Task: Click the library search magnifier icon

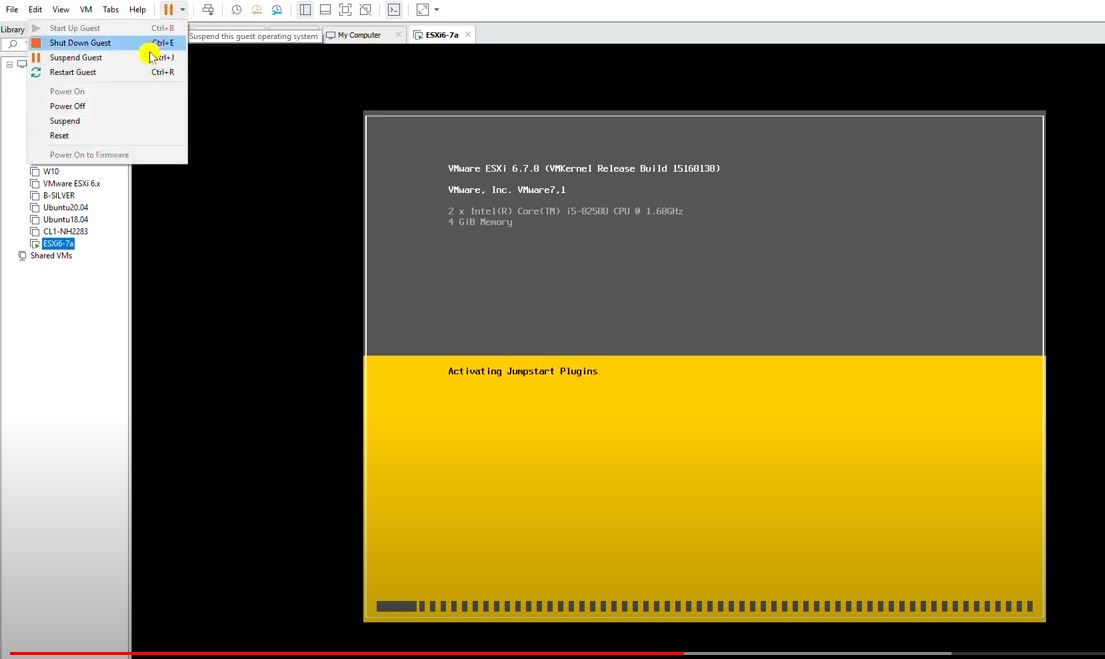Action: click(13, 44)
